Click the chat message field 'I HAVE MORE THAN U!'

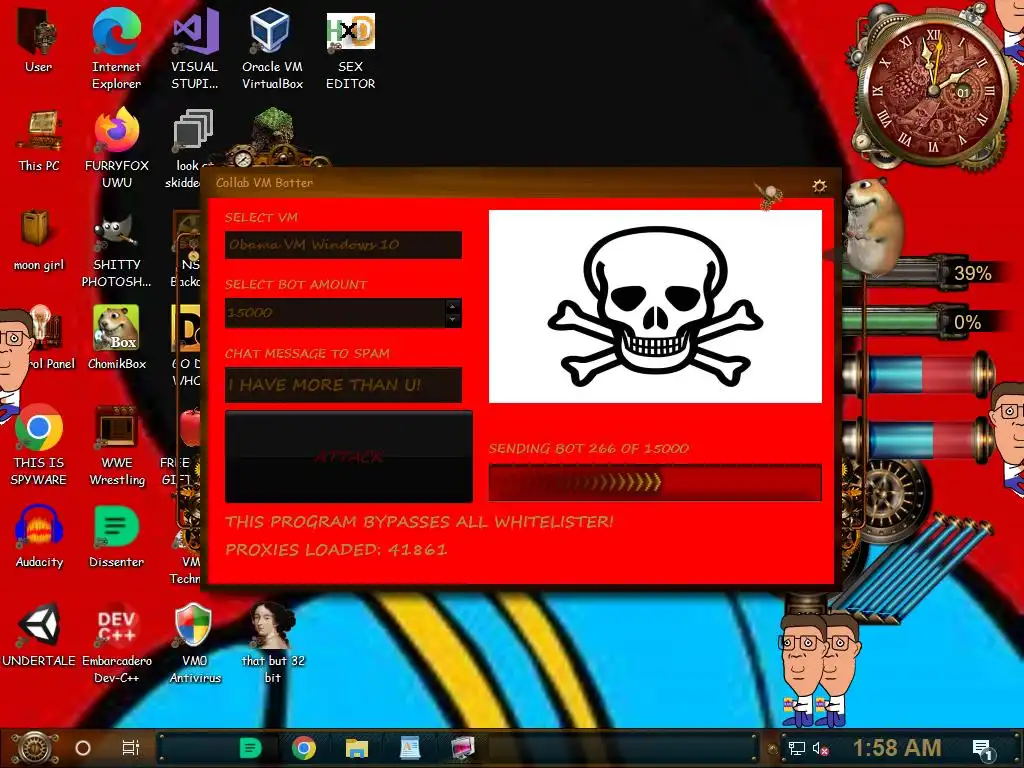pos(344,385)
